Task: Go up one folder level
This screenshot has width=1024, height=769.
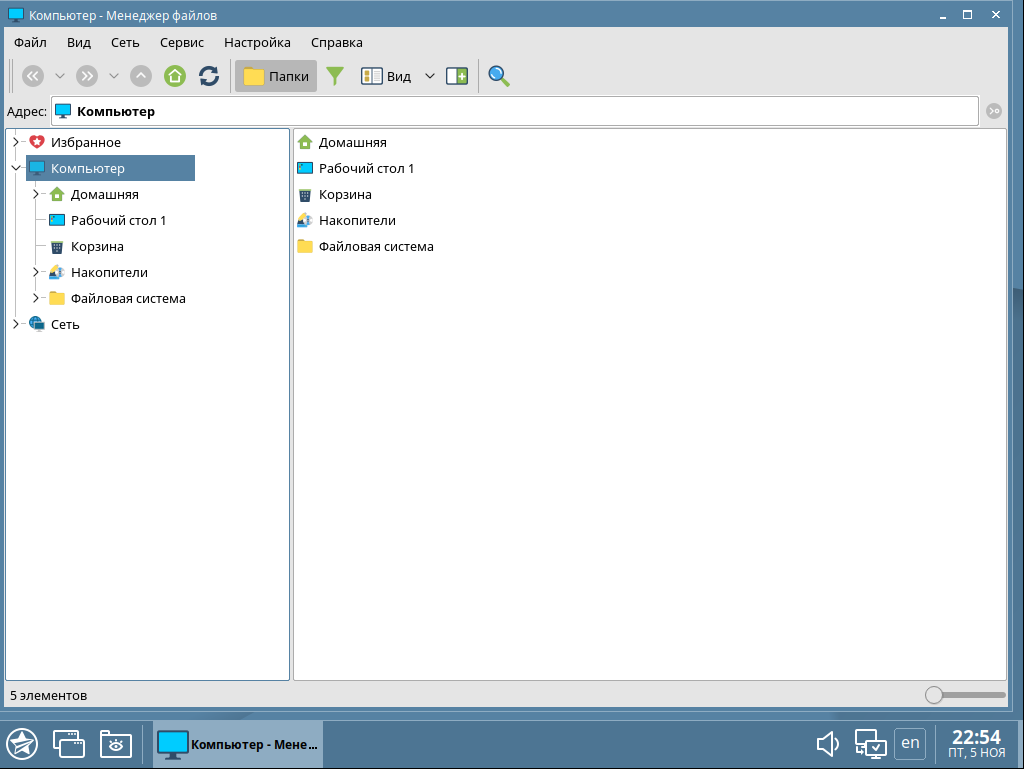Action: tap(141, 76)
